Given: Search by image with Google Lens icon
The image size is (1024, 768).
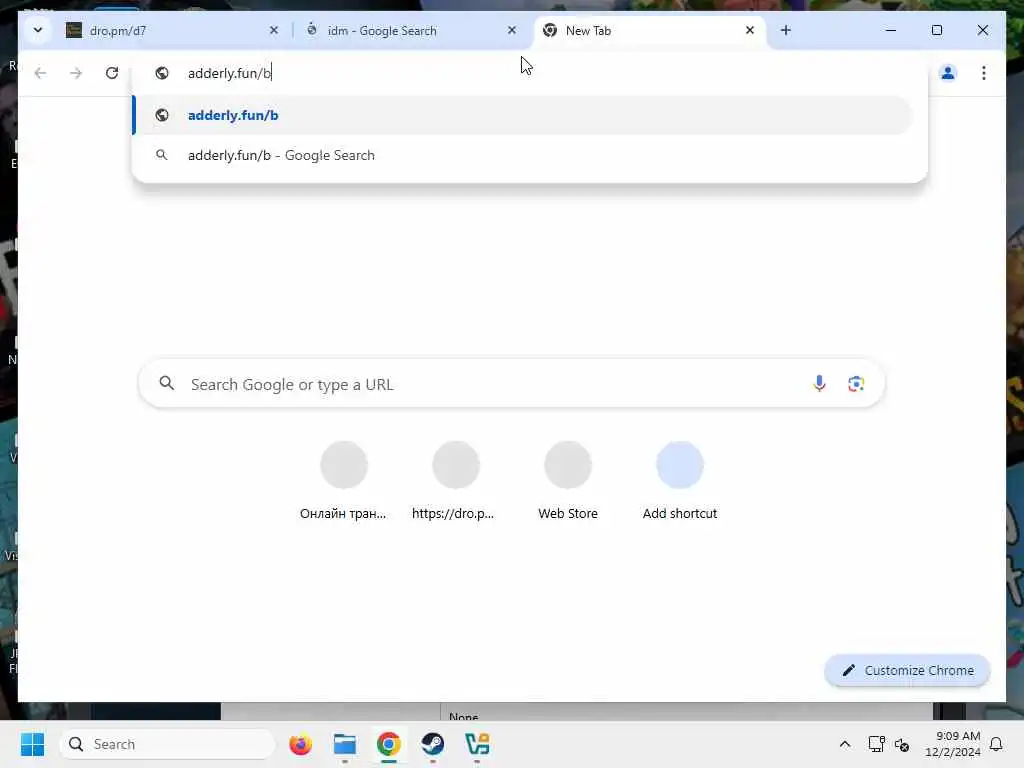Looking at the screenshot, I should click(x=856, y=384).
